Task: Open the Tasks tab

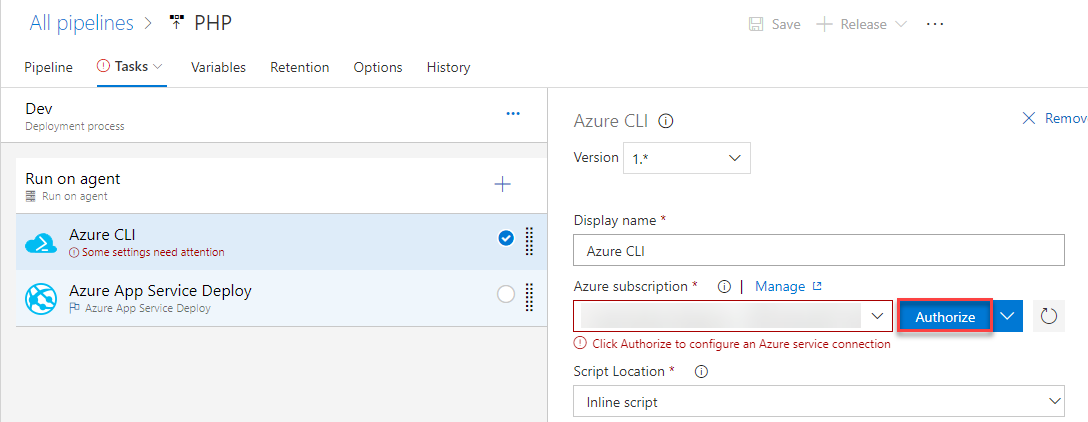Action: pos(132,67)
